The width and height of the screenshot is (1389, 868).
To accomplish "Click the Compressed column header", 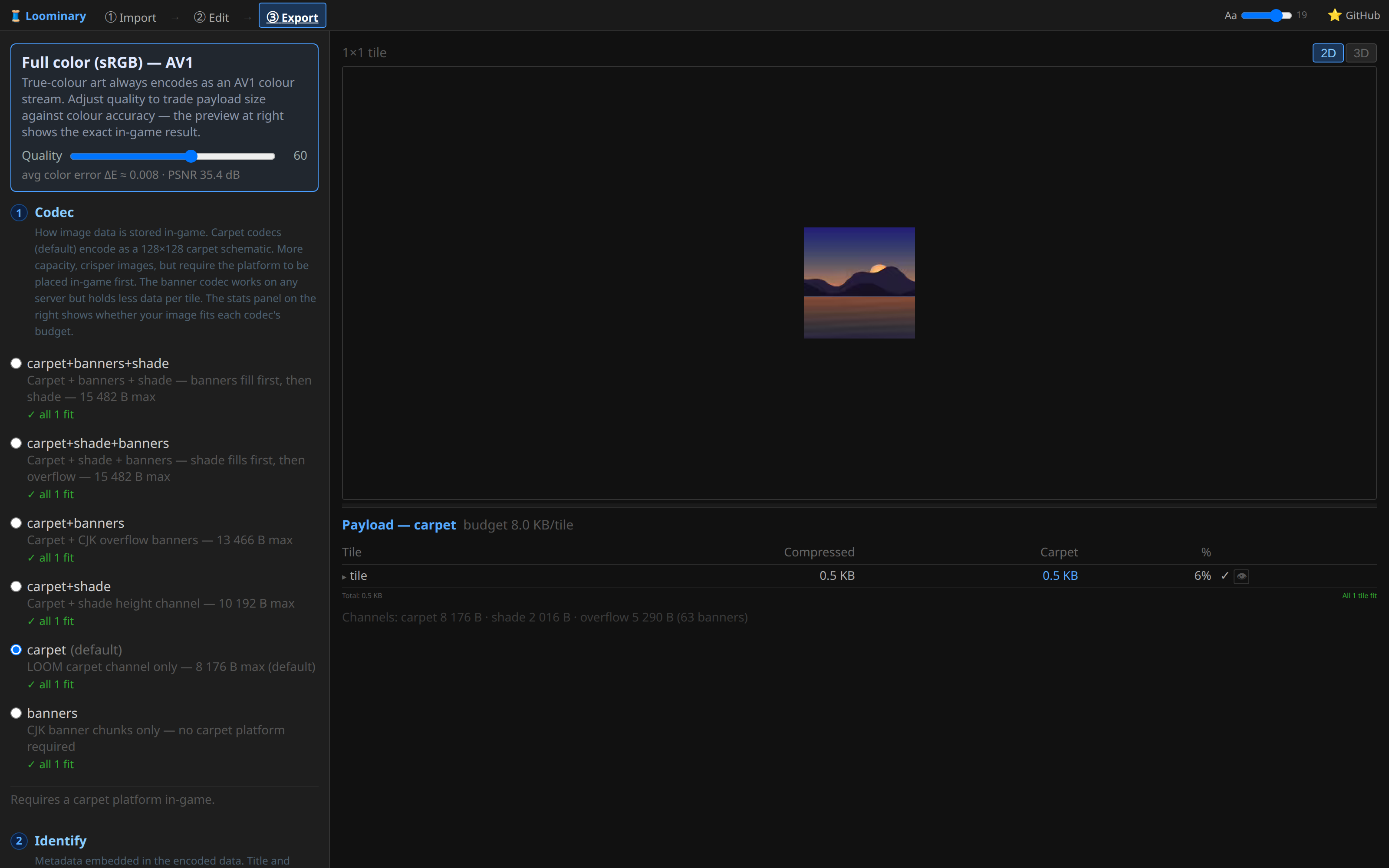I will tap(819, 552).
